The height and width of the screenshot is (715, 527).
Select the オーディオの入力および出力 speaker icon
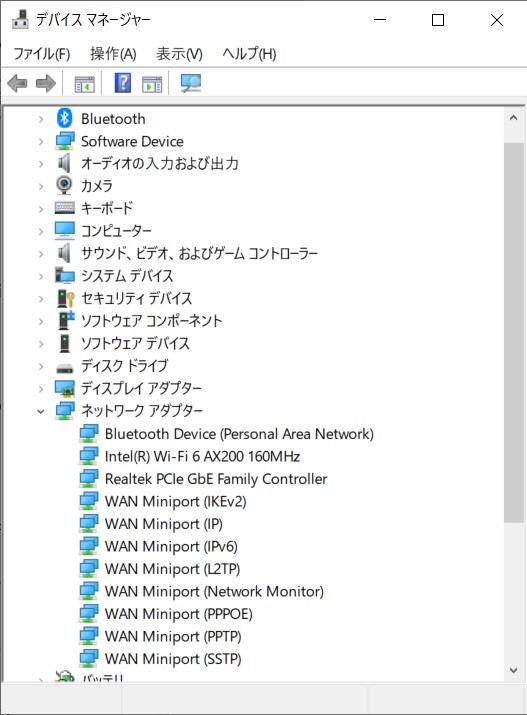click(64, 163)
